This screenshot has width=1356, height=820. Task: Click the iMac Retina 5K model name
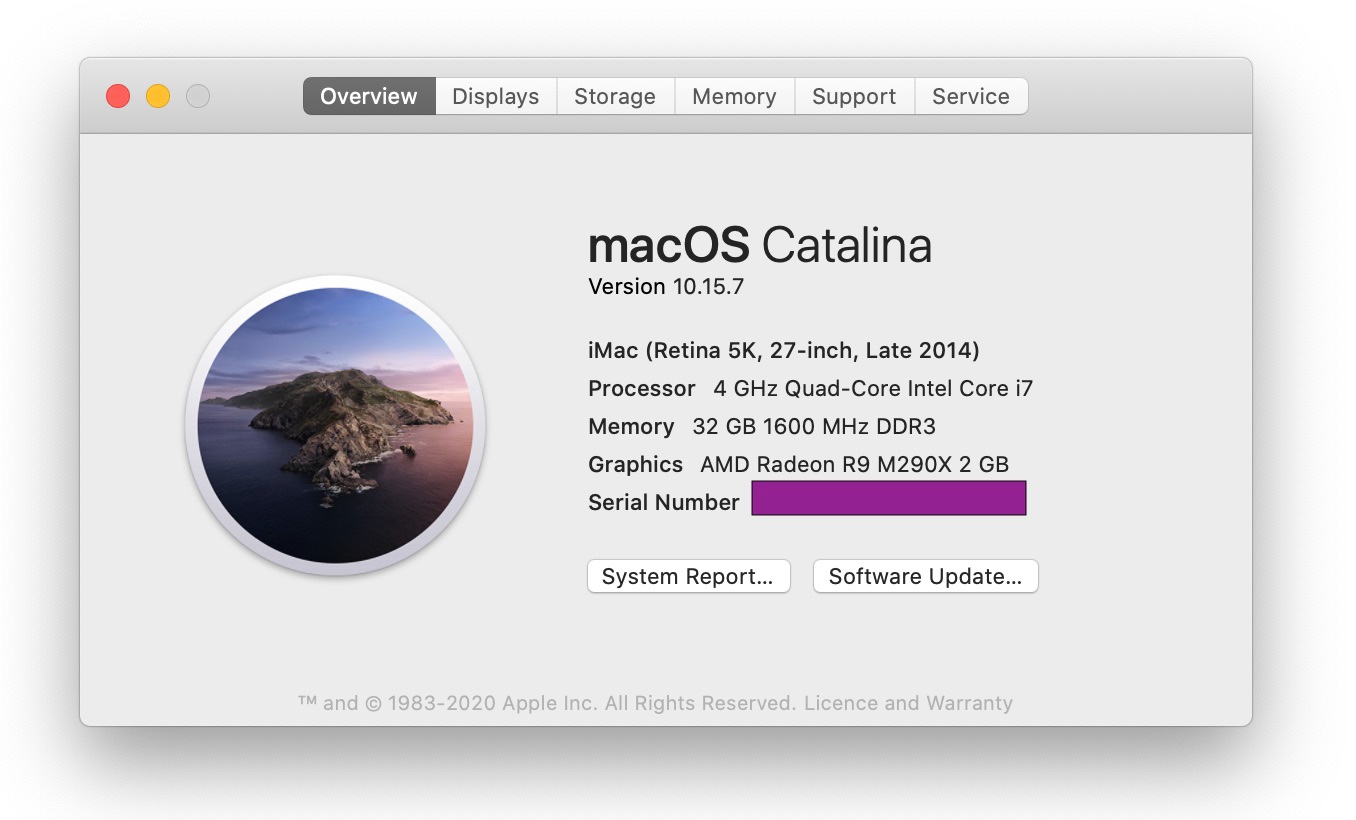pyautogui.click(x=783, y=350)
